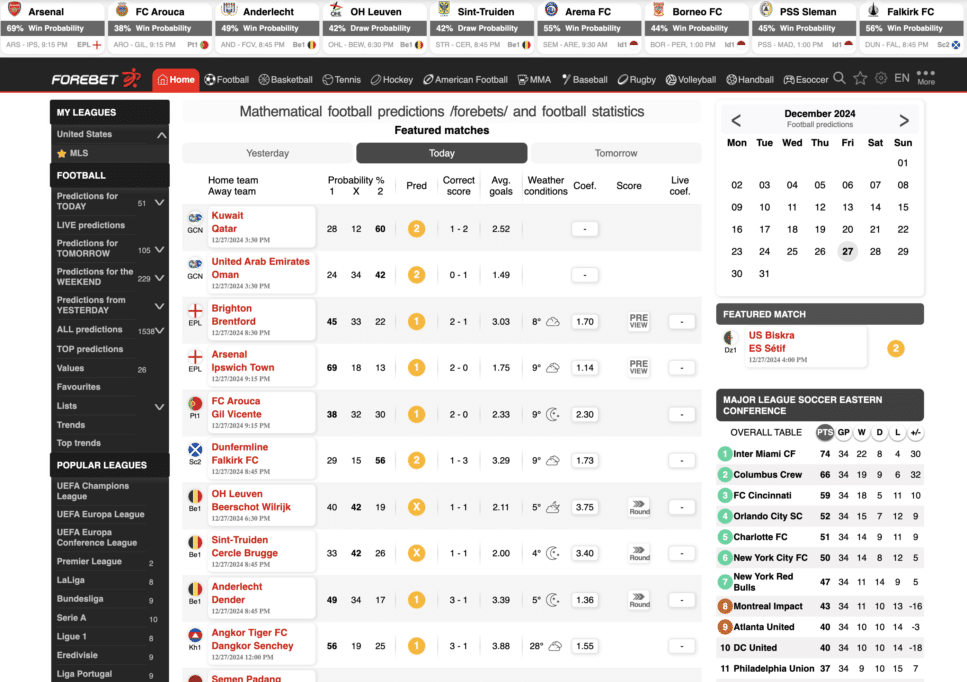967x682 pixels.
Task: Open LIVE predictions link
Action: point(91,225)
